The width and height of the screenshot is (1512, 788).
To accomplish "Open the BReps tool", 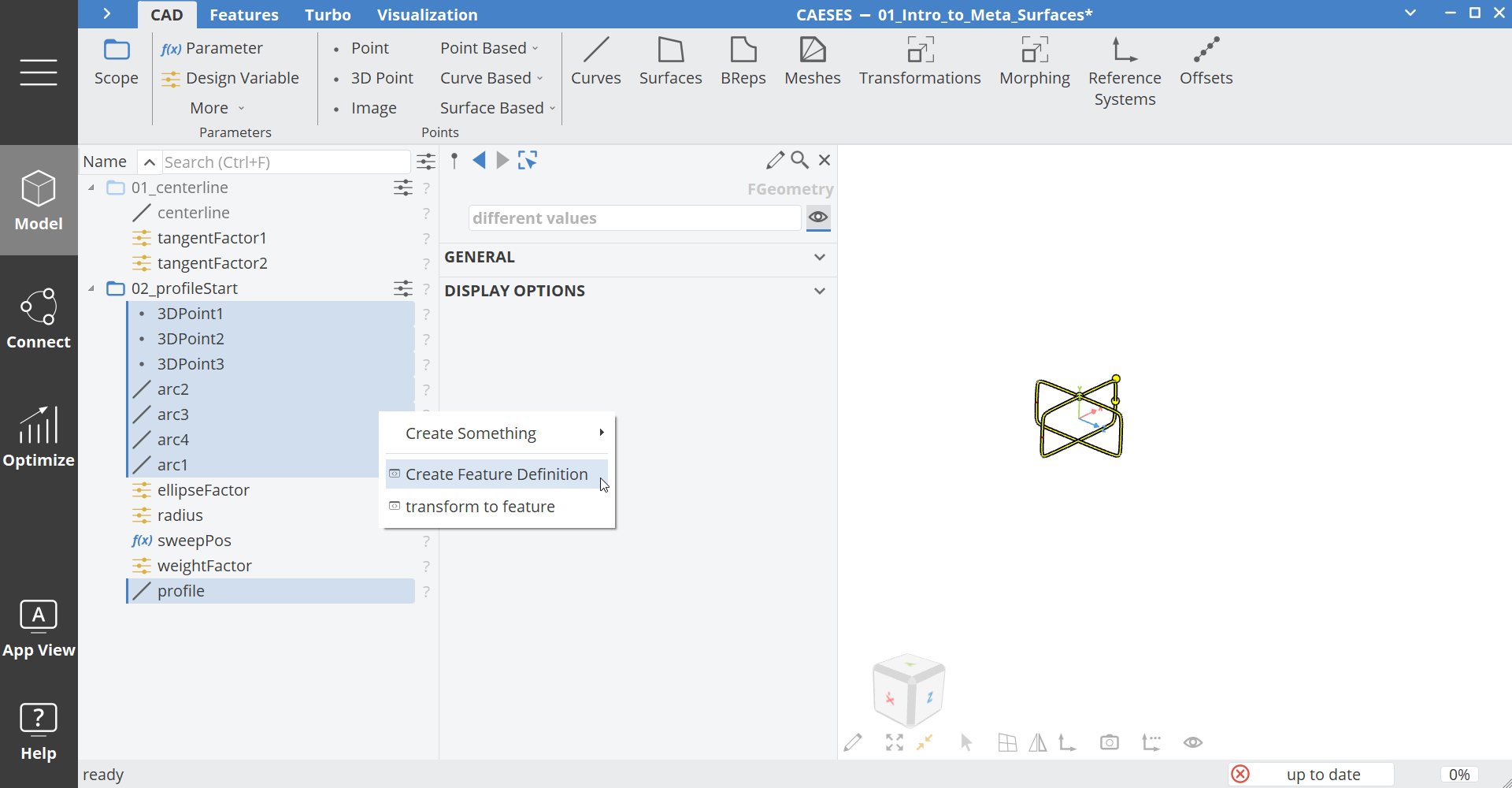I will [x=743, y=61].
